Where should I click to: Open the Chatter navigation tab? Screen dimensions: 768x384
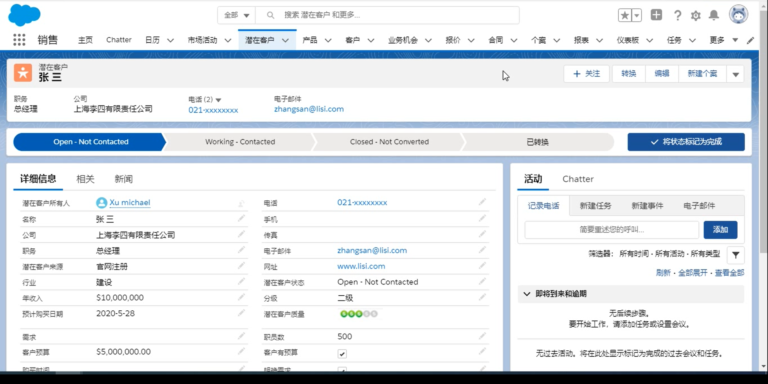119,40
